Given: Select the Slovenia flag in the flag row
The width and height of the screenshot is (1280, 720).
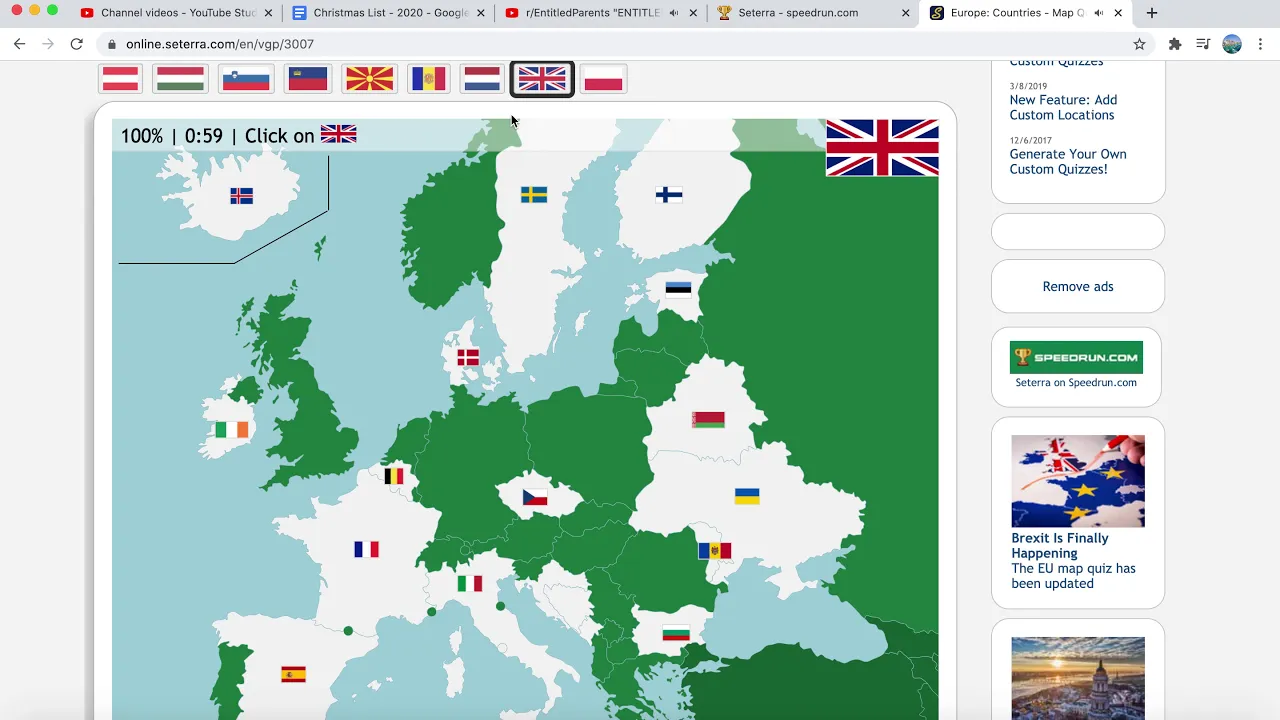Looking at the screenshot, I should coord(247,79).
